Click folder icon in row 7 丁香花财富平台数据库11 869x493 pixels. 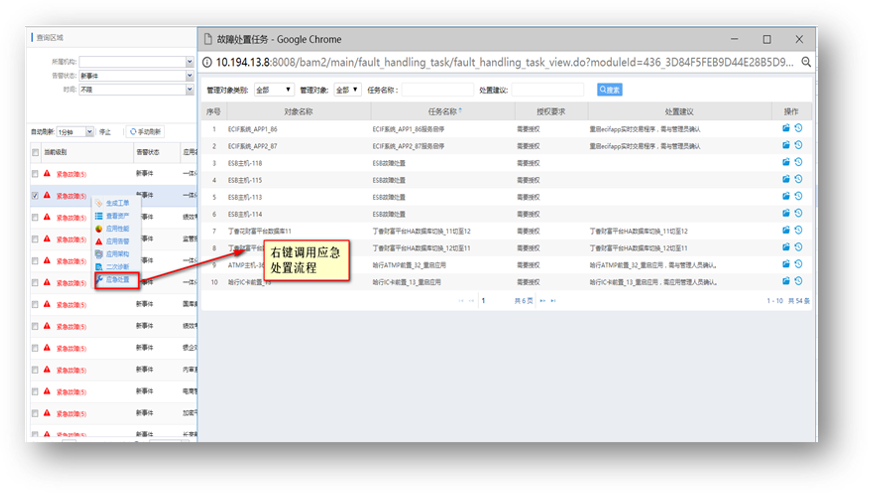point(786,230)
